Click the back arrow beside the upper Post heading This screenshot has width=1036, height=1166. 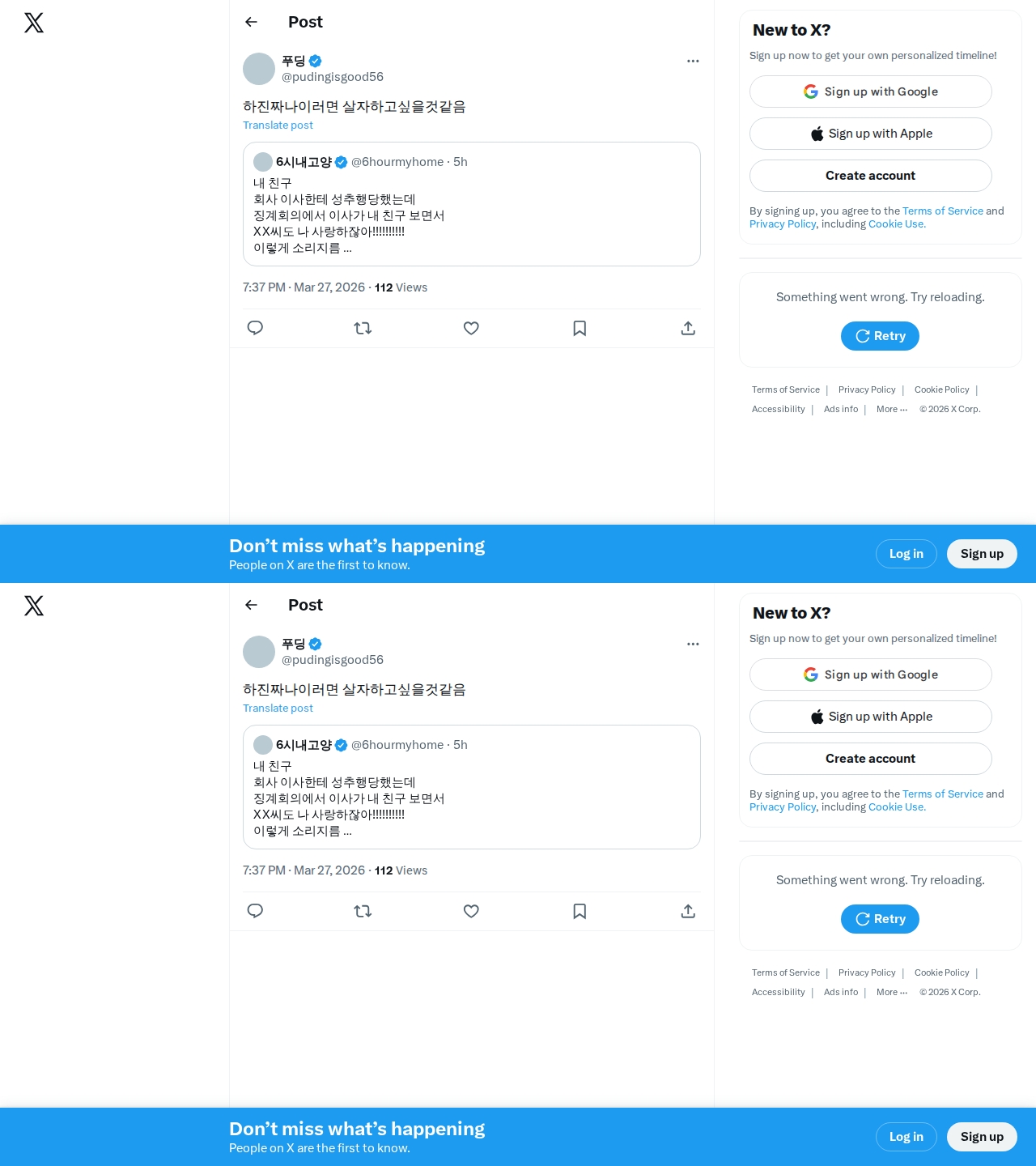251,22
